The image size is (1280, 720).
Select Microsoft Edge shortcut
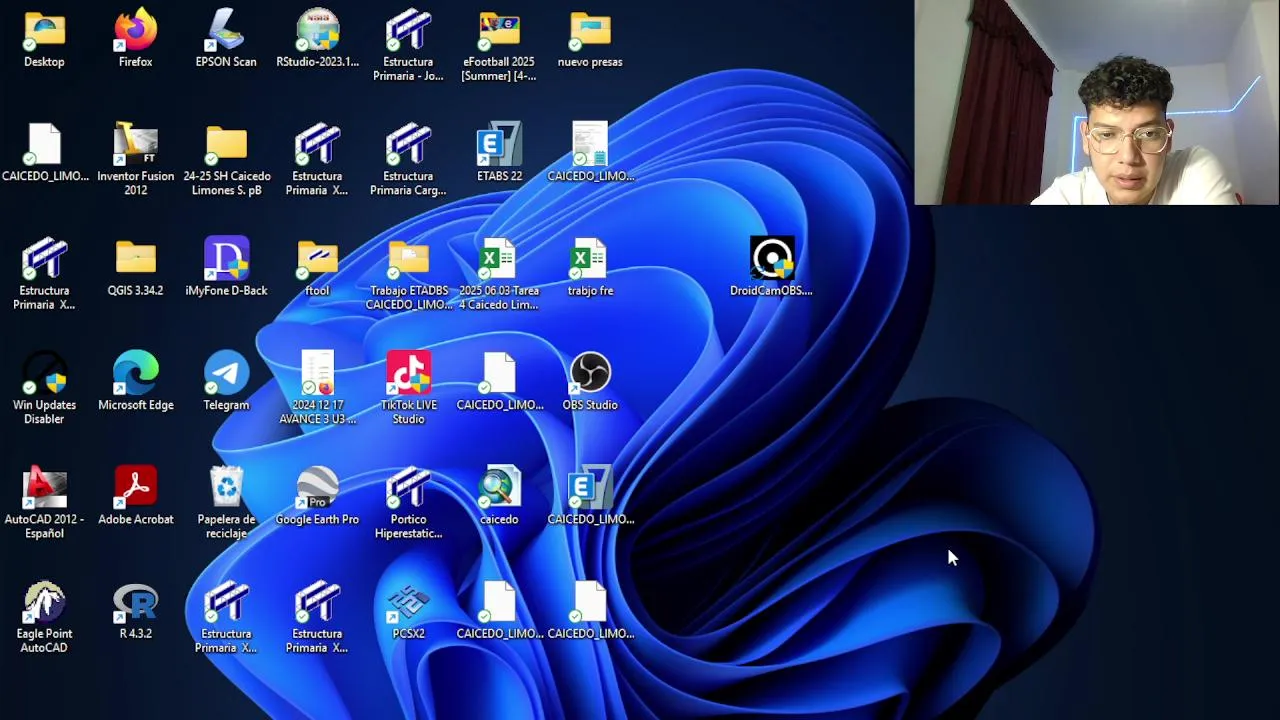135,375
